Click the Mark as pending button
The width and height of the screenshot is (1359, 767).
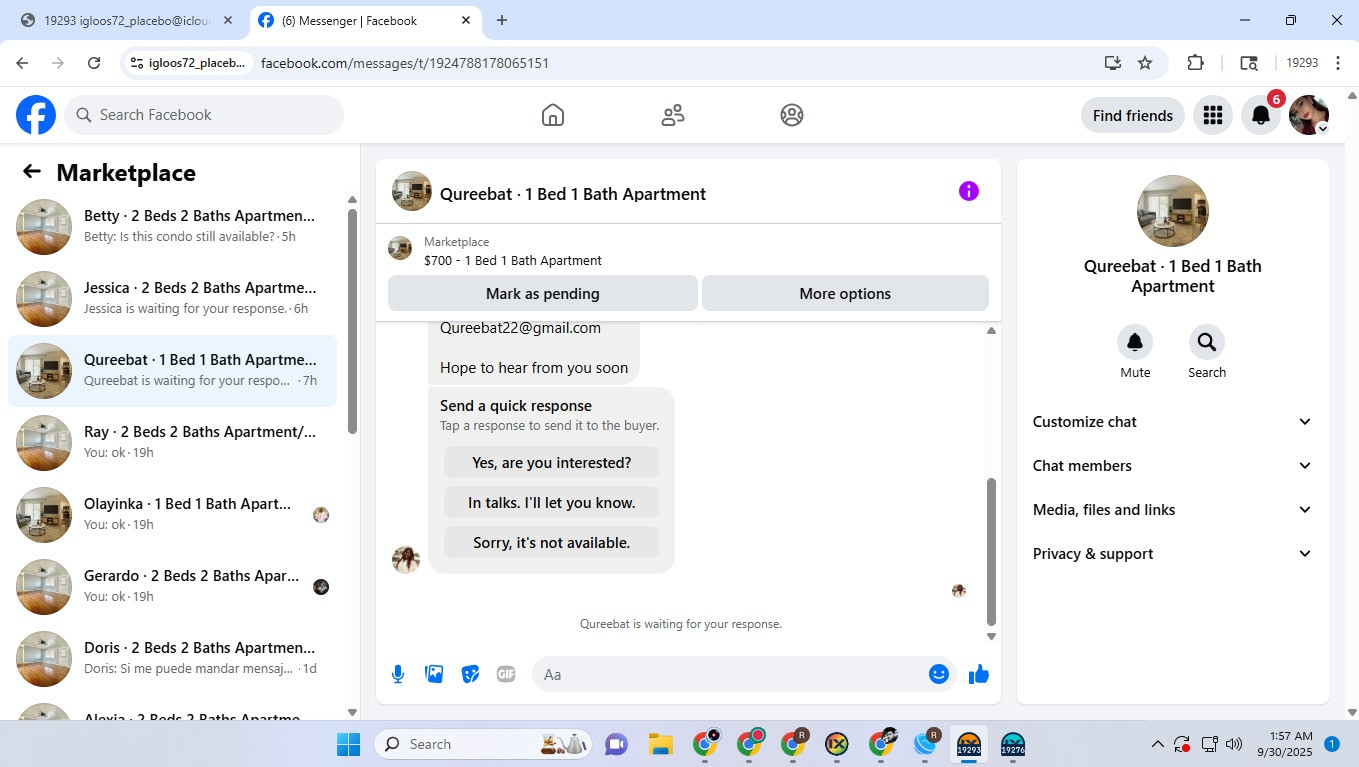543,293
